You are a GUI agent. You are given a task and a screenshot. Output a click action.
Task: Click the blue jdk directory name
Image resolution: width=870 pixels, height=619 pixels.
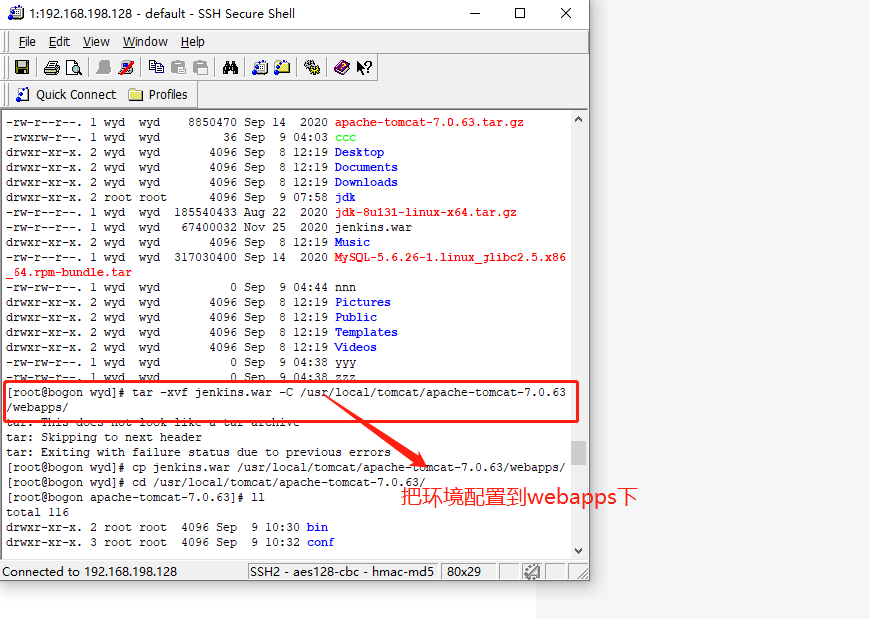[x=345, y=197]
